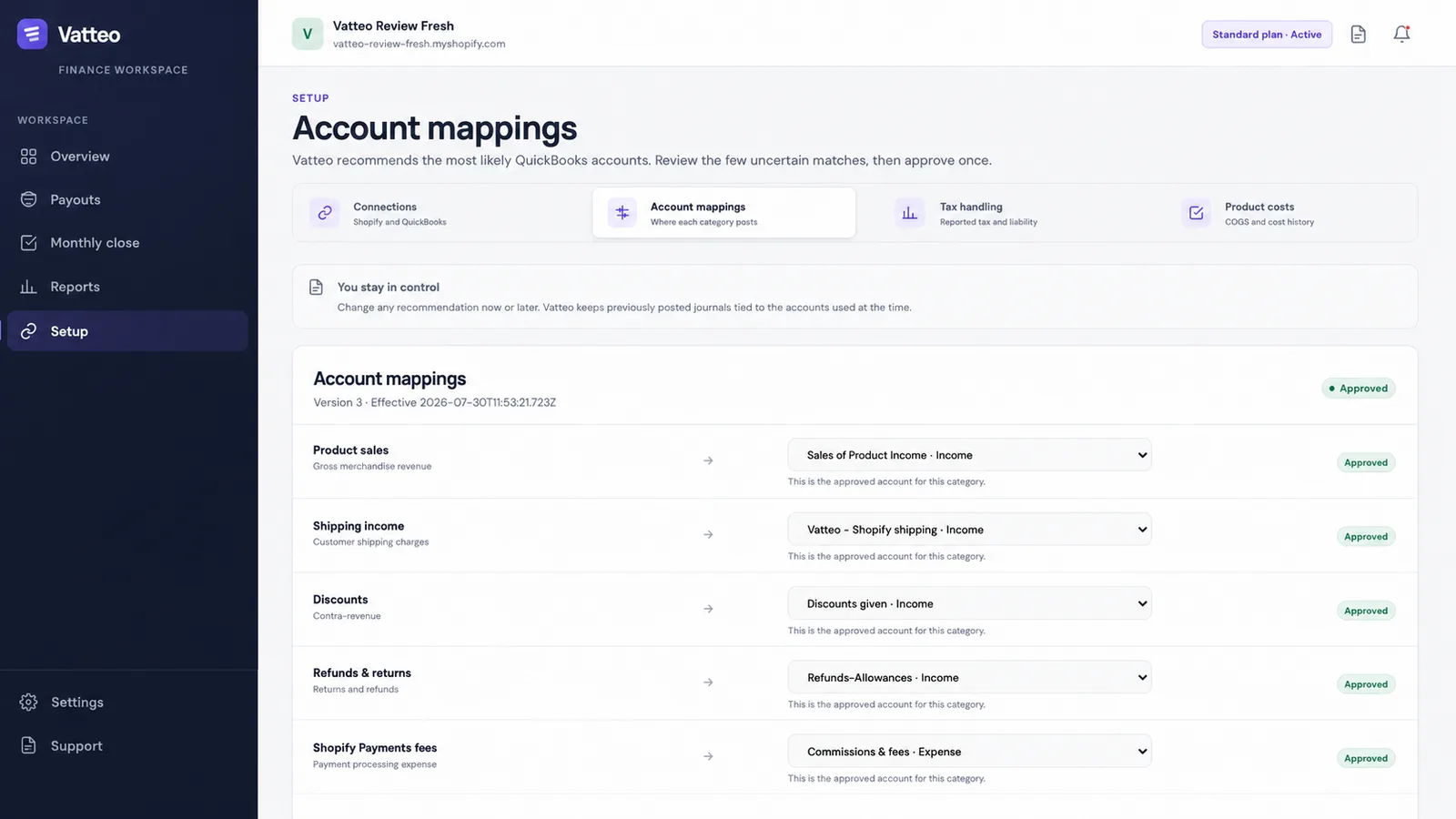Open Support from sidebar
The image size is (1456, 819).
tap(127, 745)
